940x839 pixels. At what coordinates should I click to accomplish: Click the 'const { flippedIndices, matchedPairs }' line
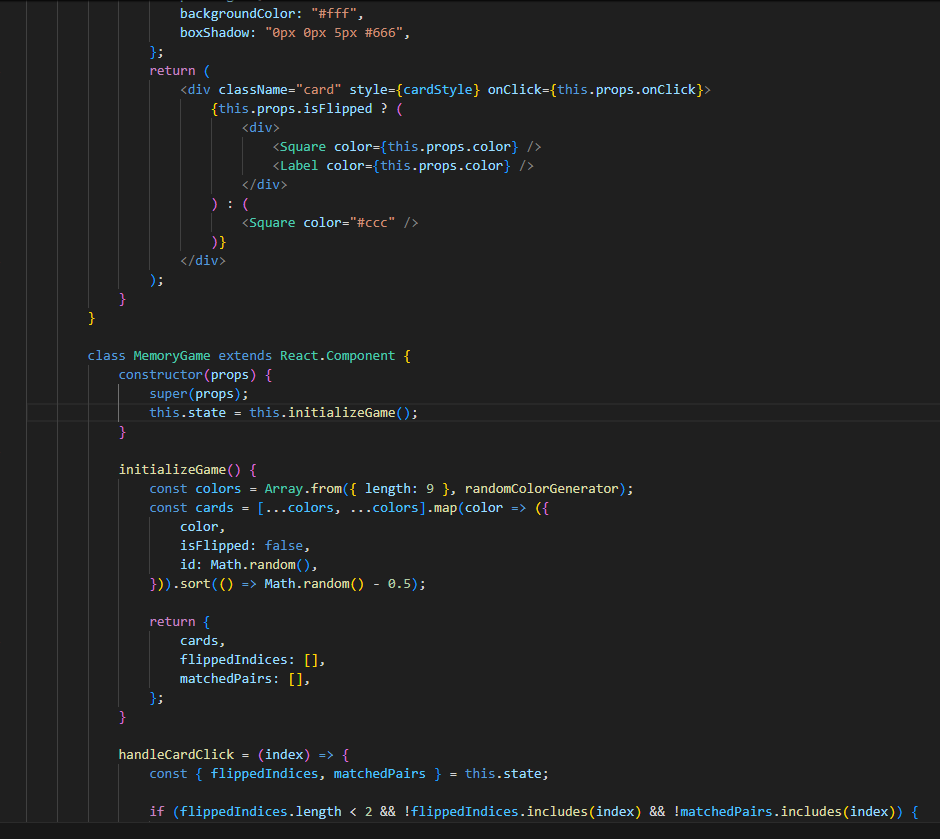pyautogui.click(x=349, y=774)
